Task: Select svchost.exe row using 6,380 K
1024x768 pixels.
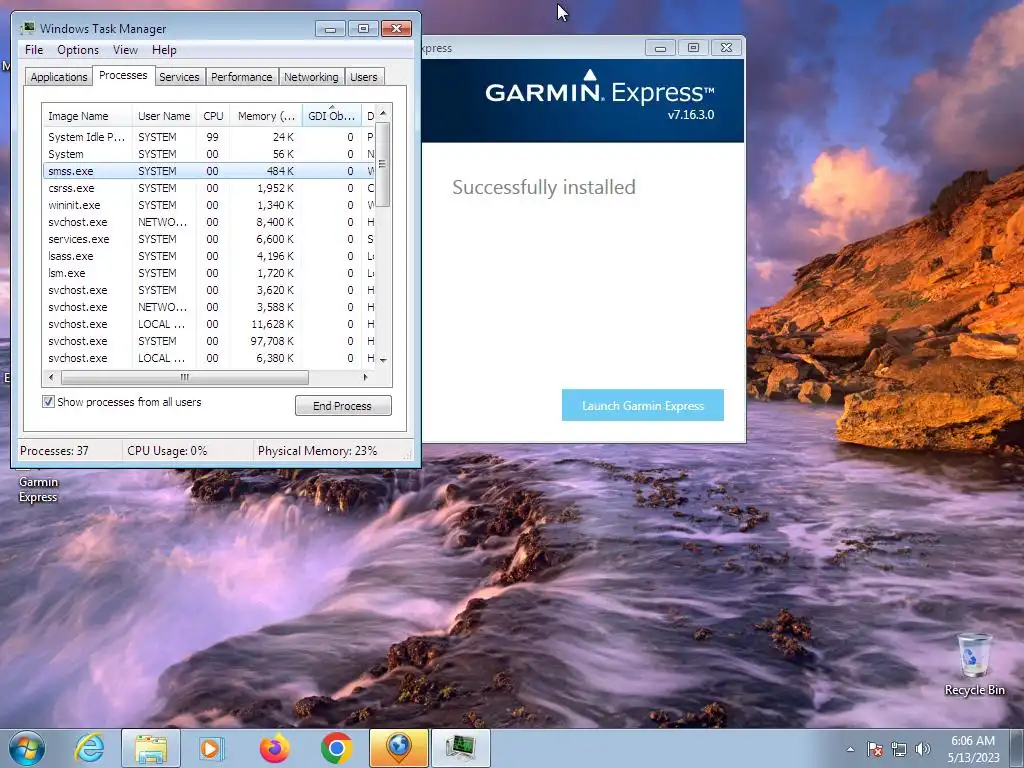Action: (209, 357)
